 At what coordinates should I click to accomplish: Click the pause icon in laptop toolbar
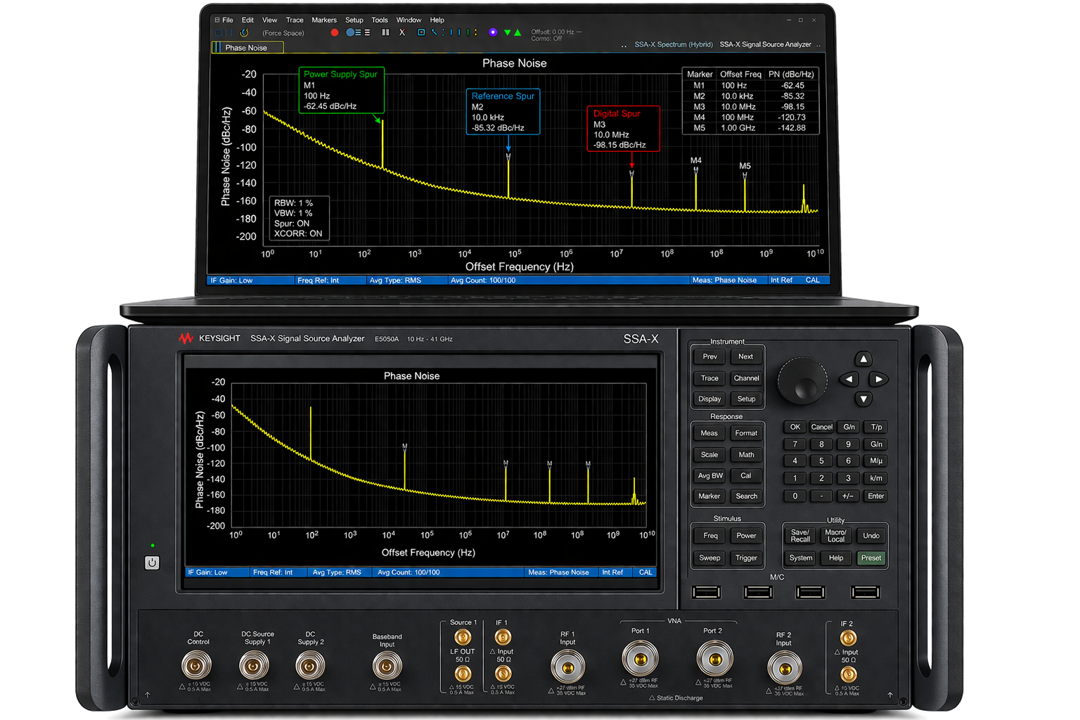coord(386,32)
